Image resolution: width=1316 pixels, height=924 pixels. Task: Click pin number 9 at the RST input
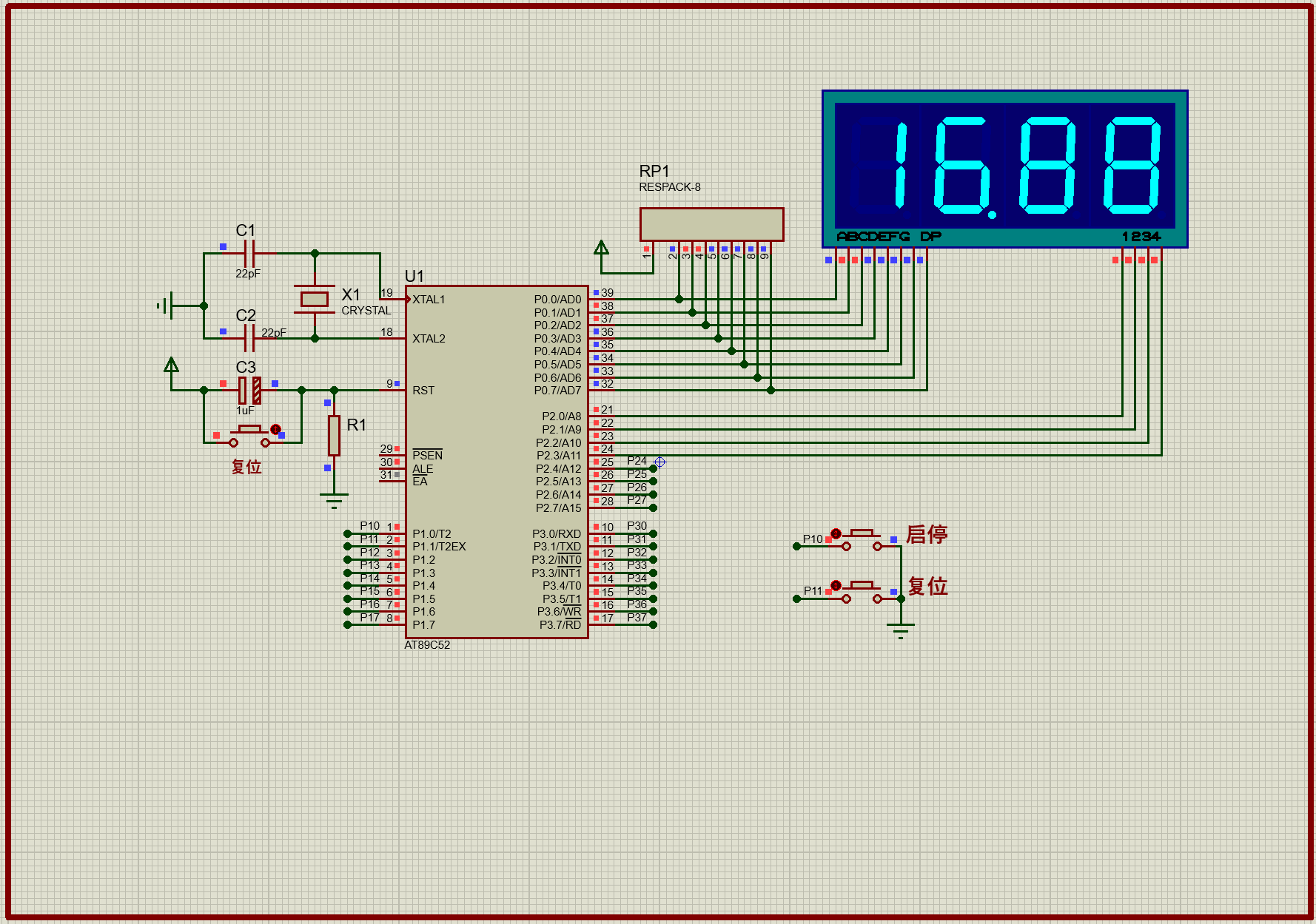389,384
